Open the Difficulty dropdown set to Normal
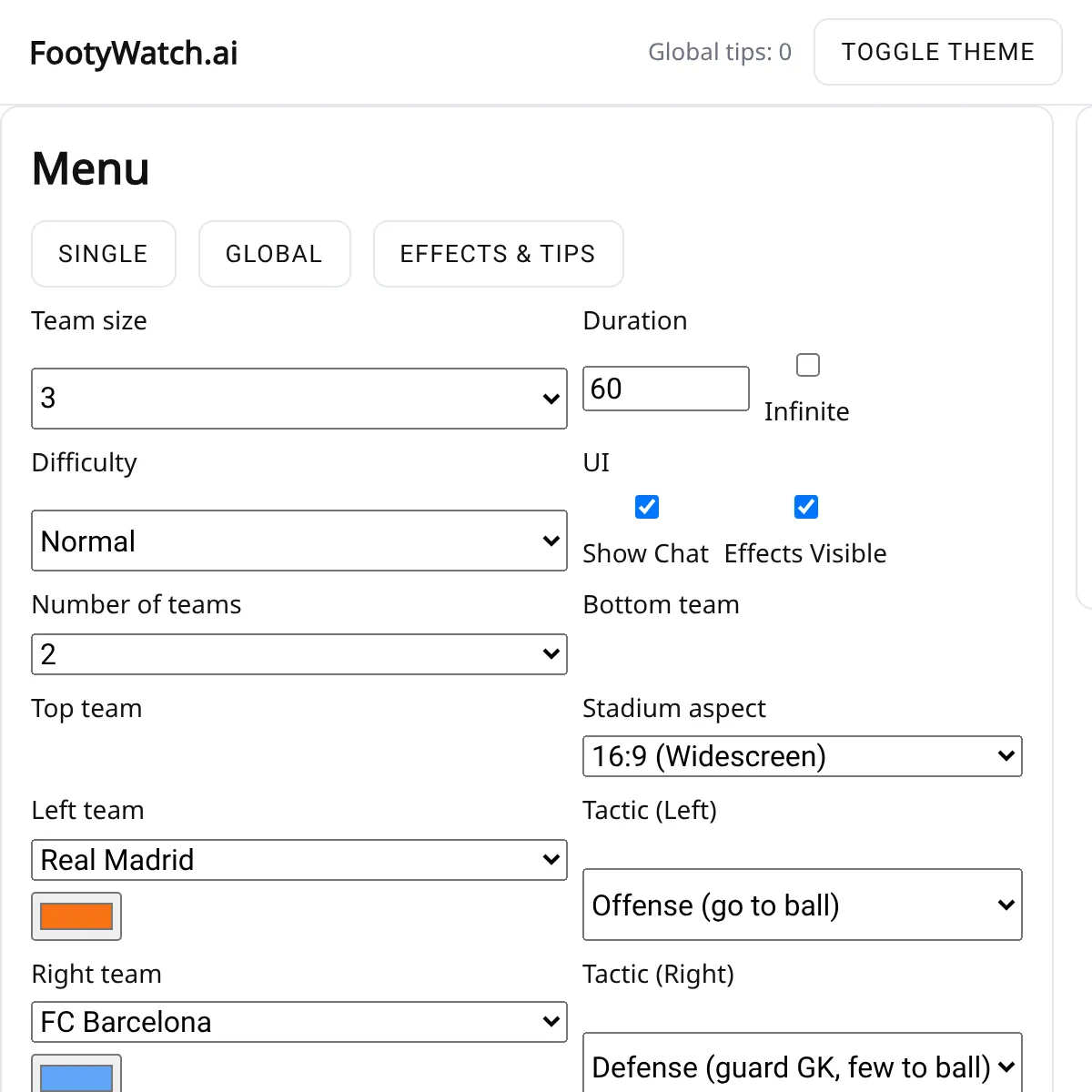1092x1092 pixels. 298,541
